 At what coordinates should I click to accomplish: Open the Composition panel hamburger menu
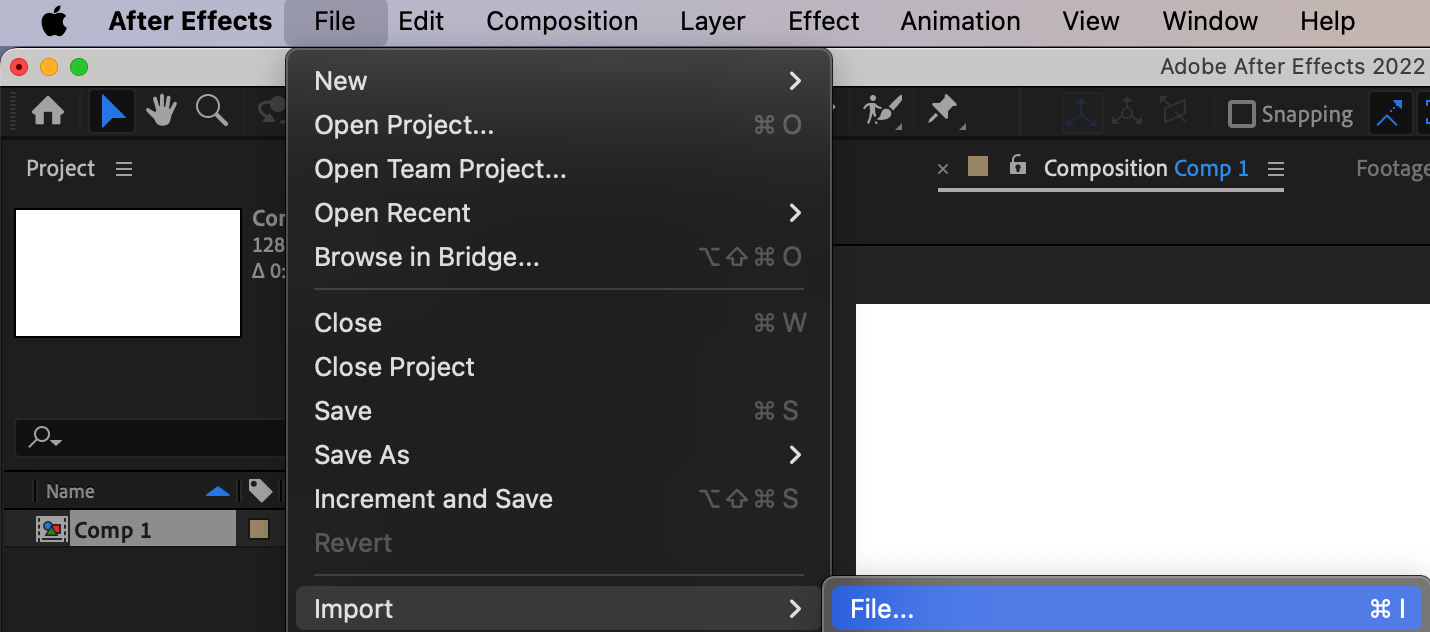click(1275, 169)
